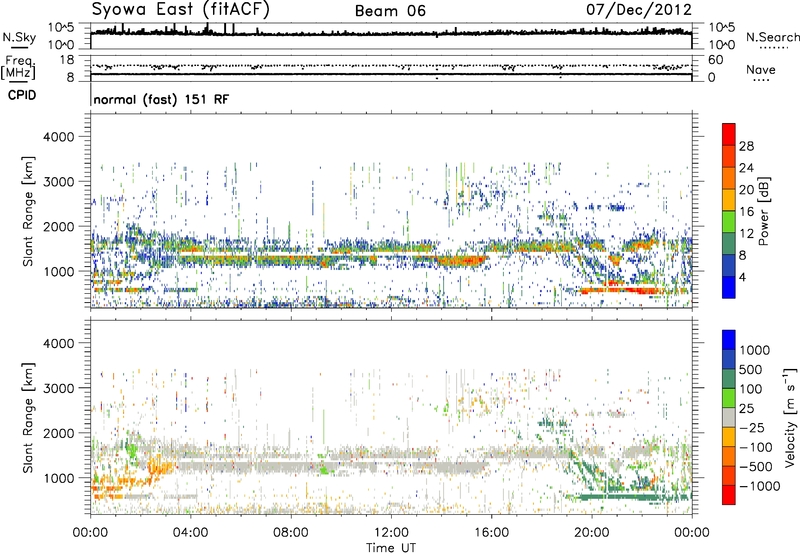
Task: Click the 'Velocity [m s-1]' colorbar label
Action: 790,417
